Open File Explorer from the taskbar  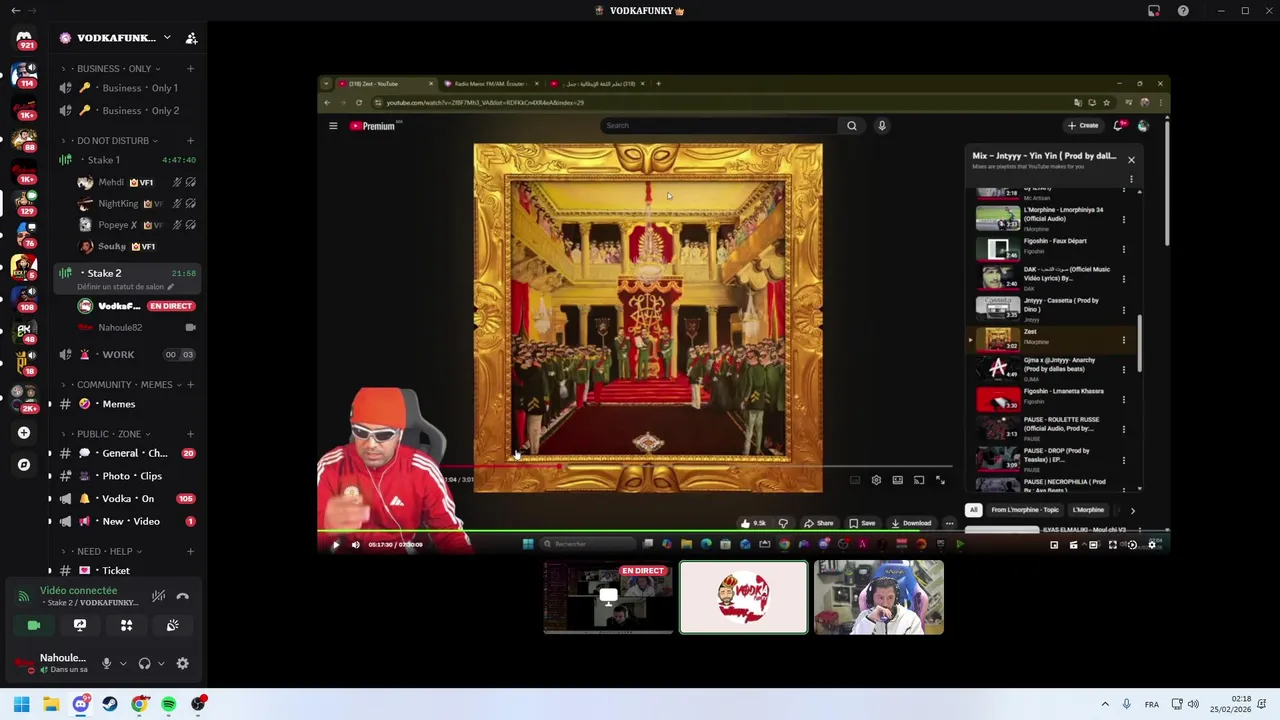coord(51,704)
